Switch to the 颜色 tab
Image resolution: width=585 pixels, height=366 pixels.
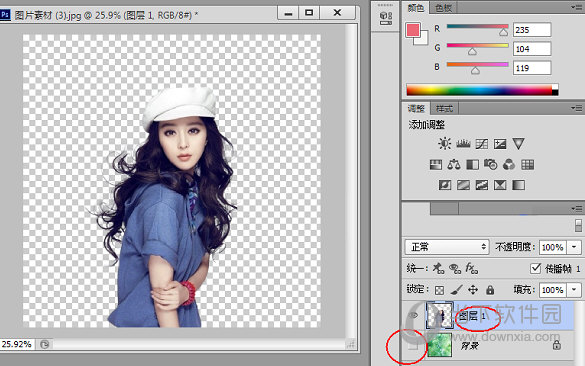point(416,8)
